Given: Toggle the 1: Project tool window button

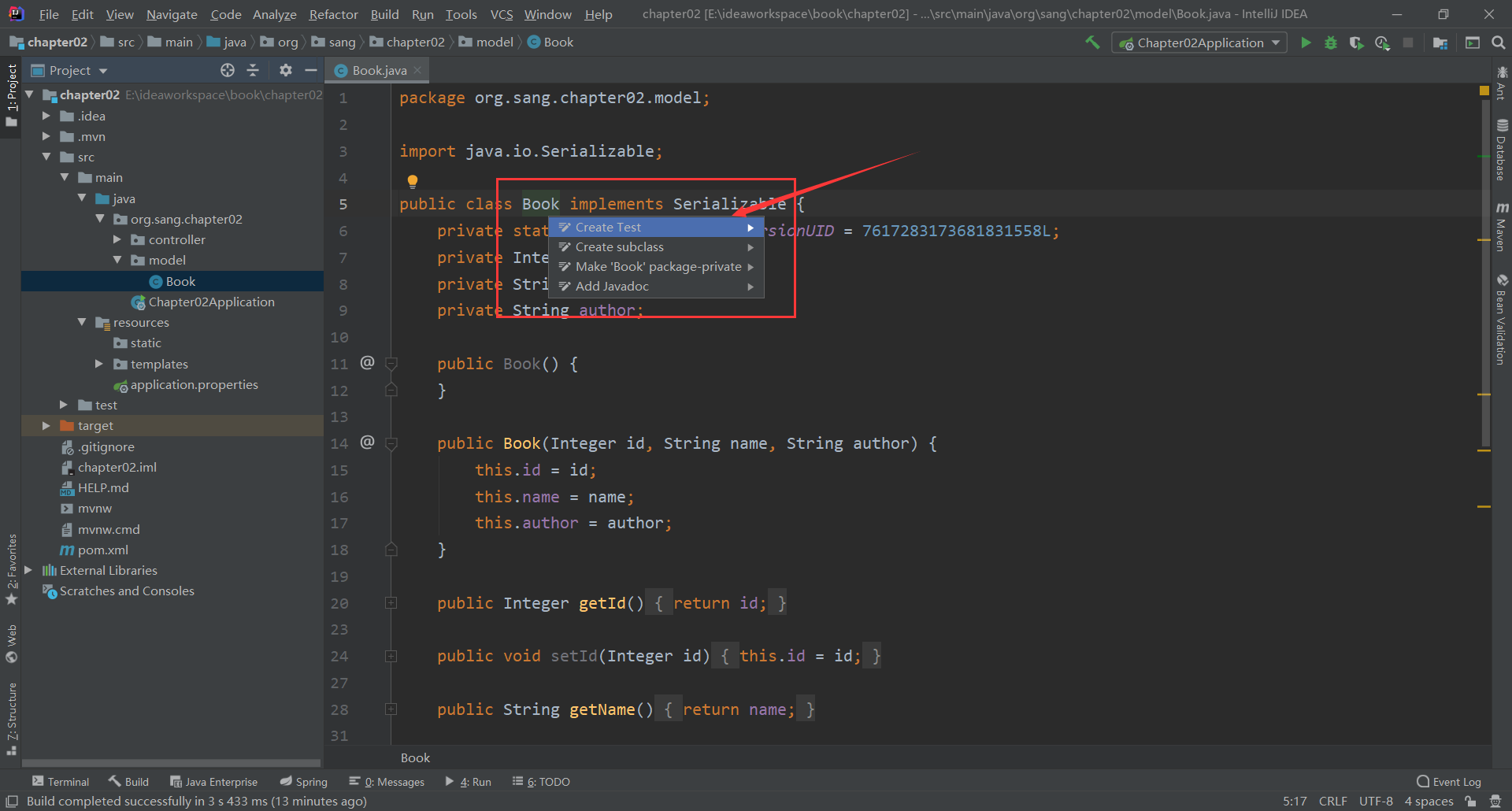Looking at the screenshot, I should click(11, 96).
